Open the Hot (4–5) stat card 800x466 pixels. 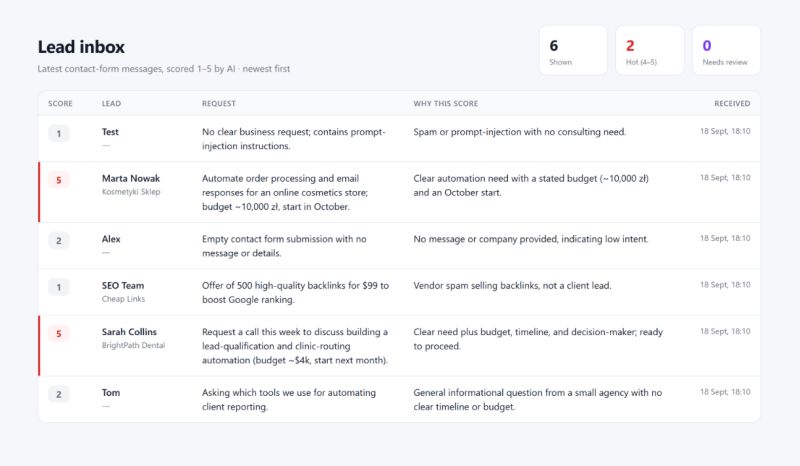[649, 51]
